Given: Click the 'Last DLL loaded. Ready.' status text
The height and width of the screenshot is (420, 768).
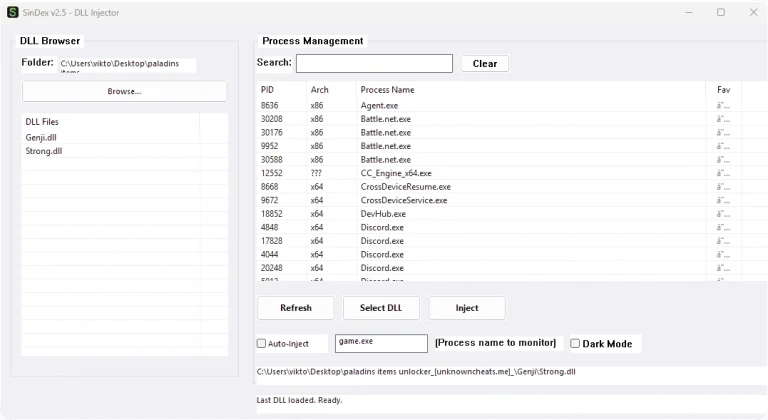Looking at the screenshot, I should click(x=299, y=400).
